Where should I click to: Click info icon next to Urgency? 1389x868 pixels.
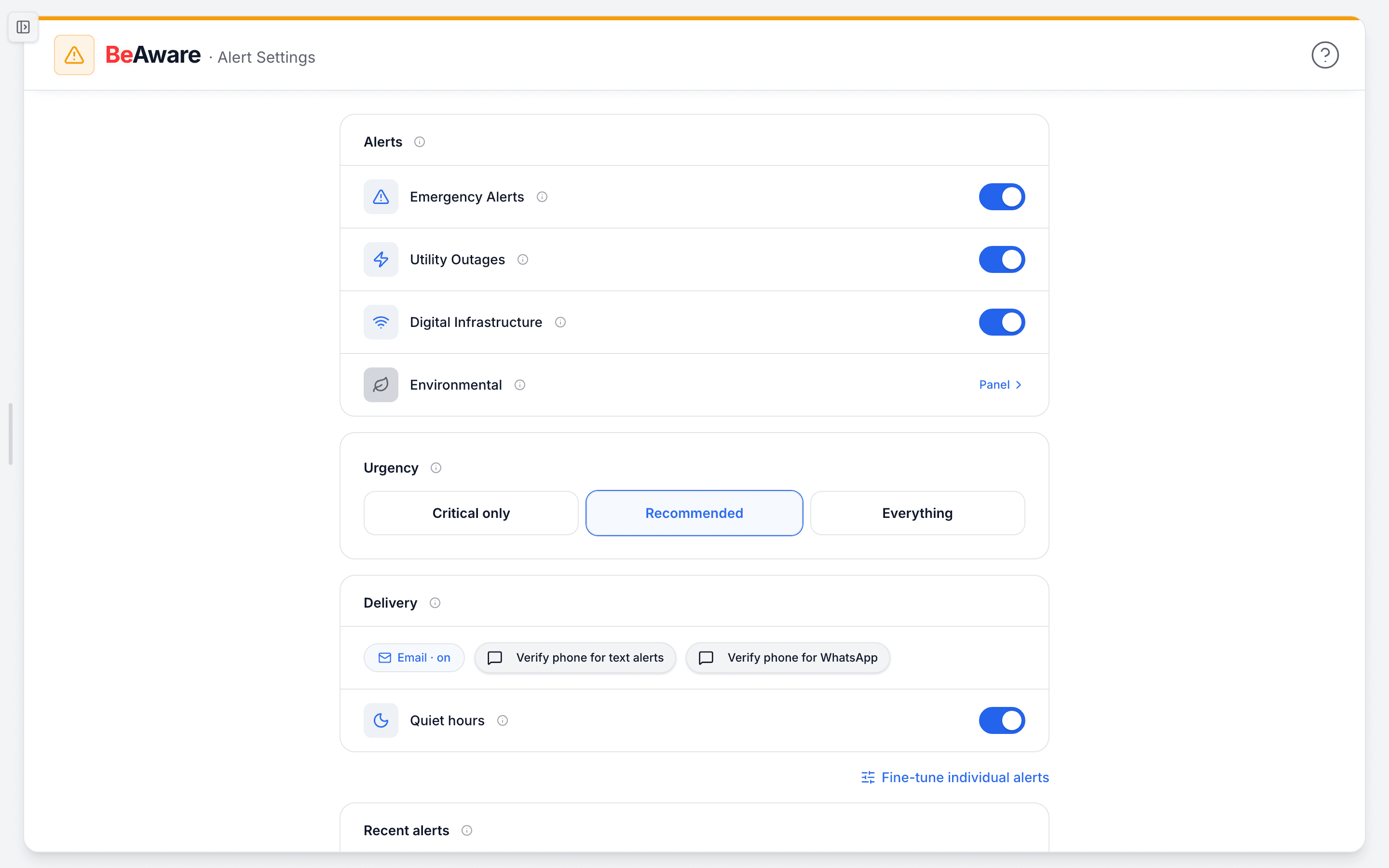click(436, 468)
